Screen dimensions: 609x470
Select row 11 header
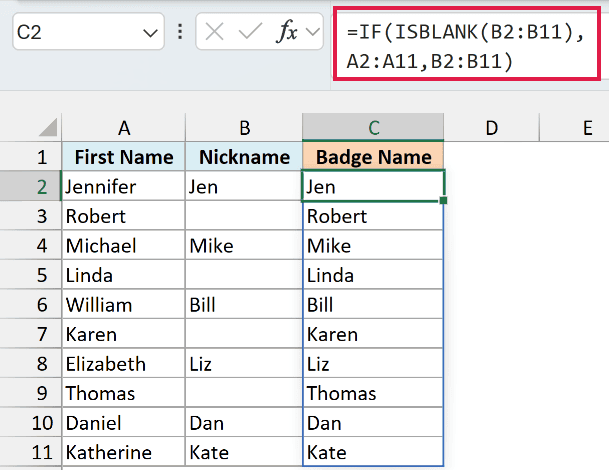[x=31, y=452]
